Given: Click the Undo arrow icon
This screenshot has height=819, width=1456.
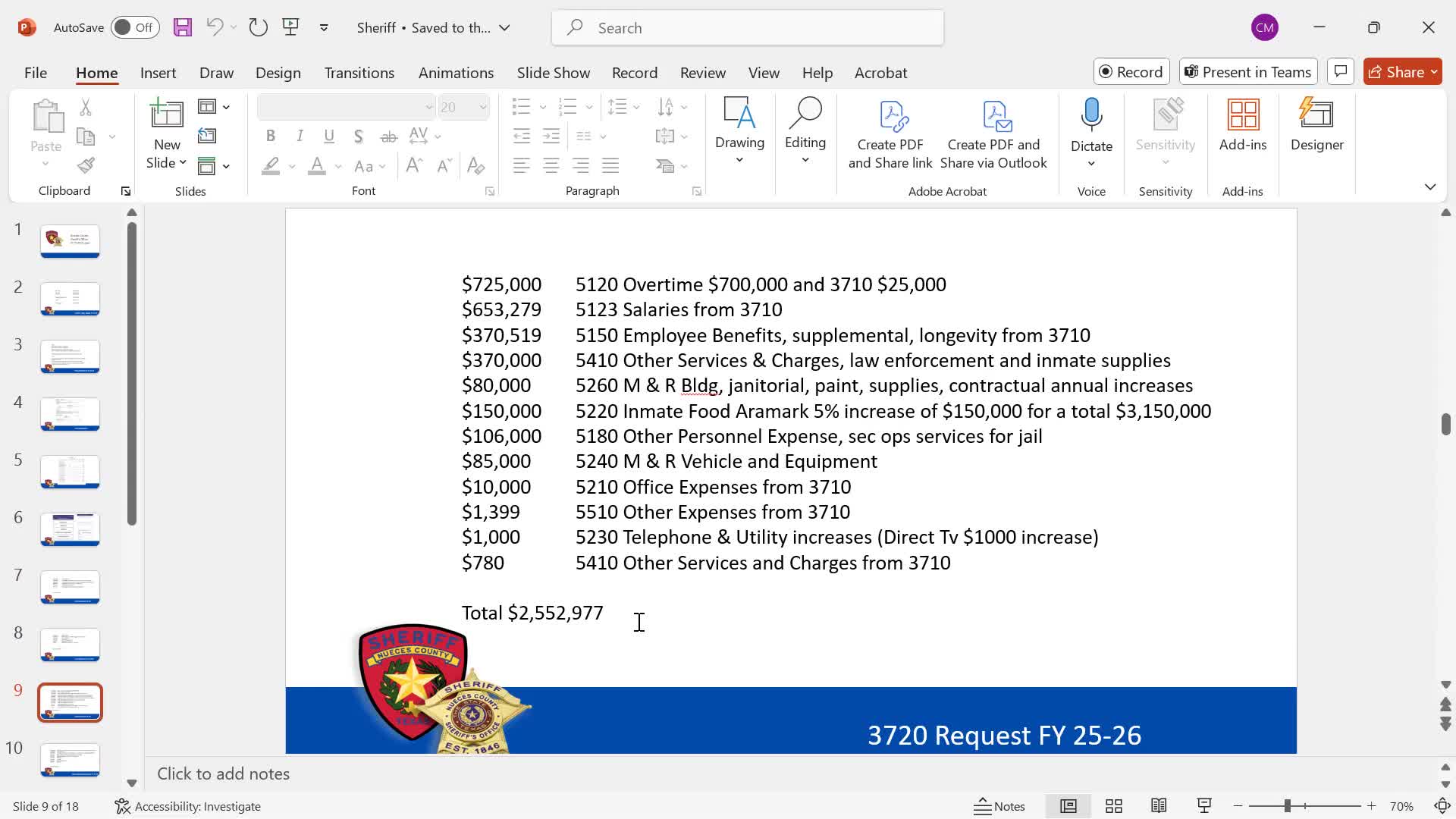Looking at the screenshot, I should pyautogui.click(x=215, y=28).
